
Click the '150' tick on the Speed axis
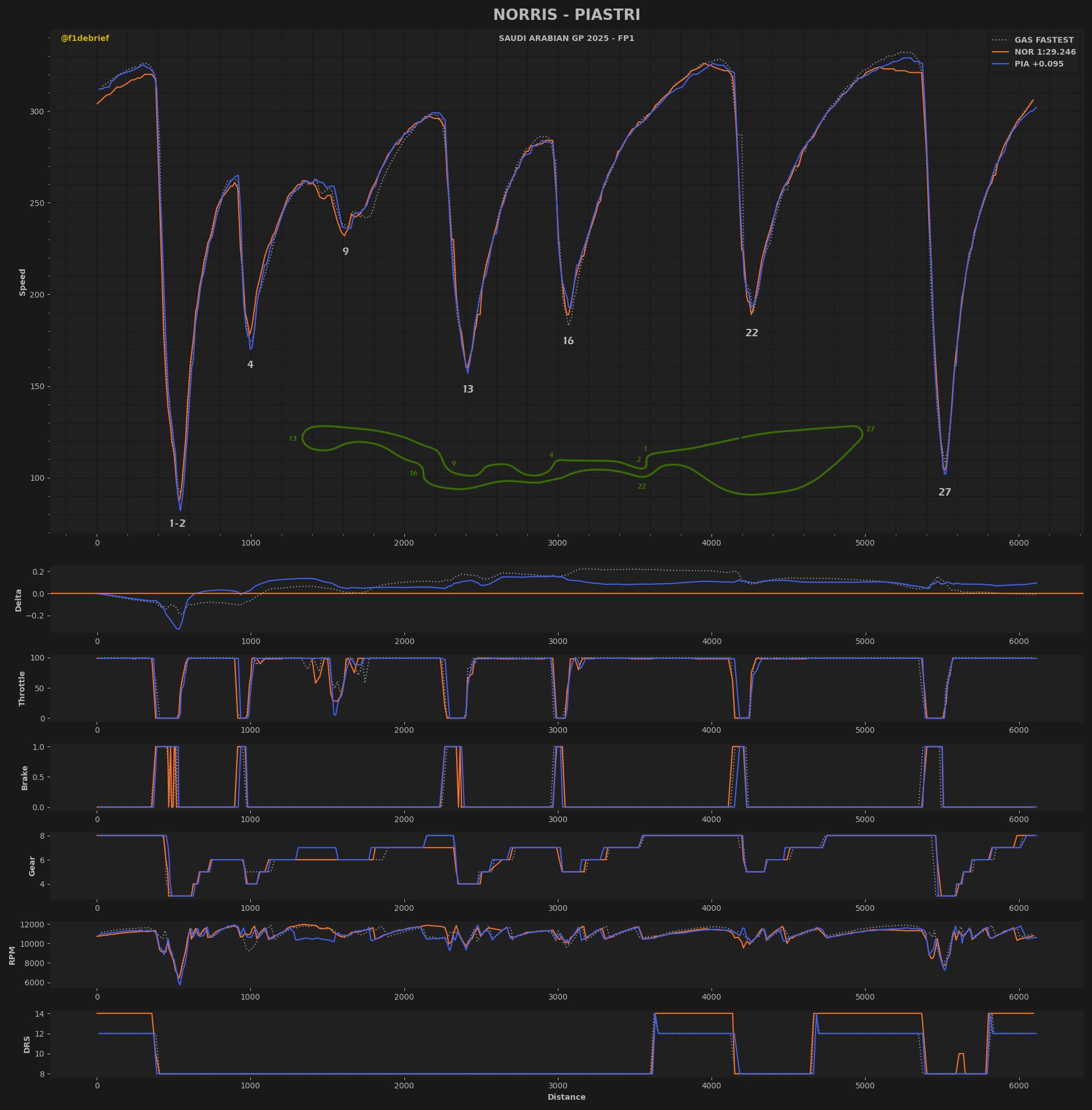pyautogui.click(x=36, y=387)
